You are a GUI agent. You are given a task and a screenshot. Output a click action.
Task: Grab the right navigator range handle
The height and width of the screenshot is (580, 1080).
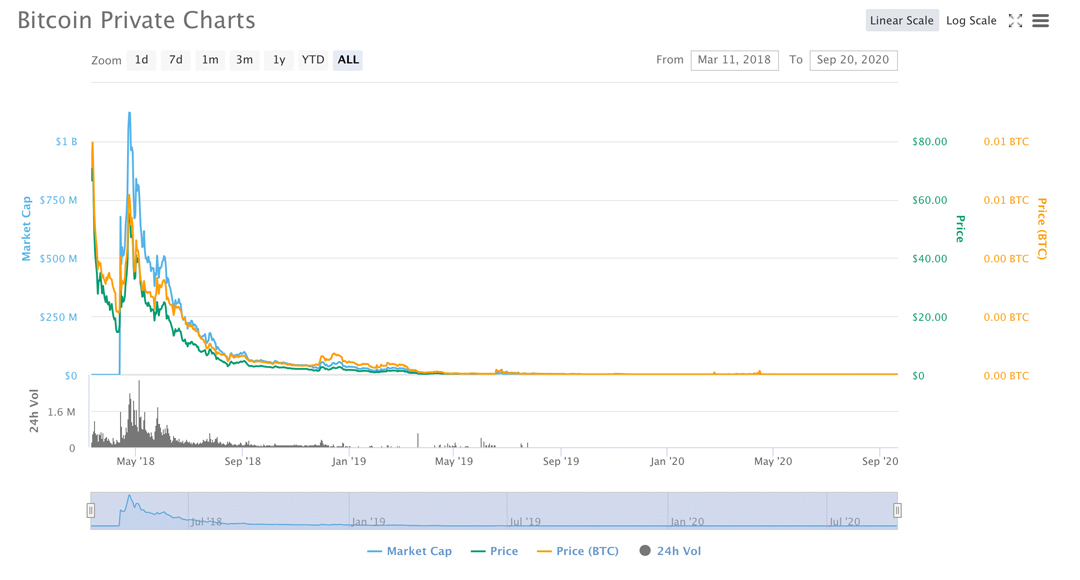tap(897, 510)
